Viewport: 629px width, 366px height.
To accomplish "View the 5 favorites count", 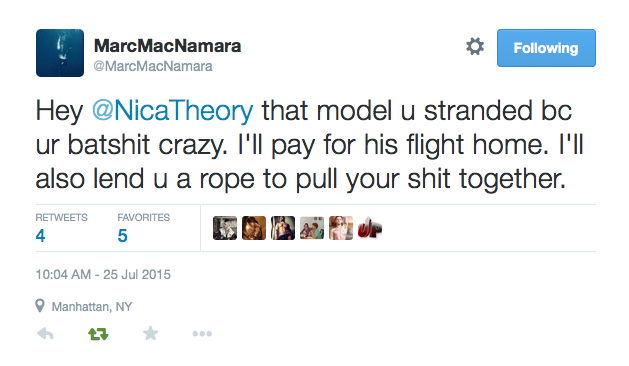I will coord(122,236).
